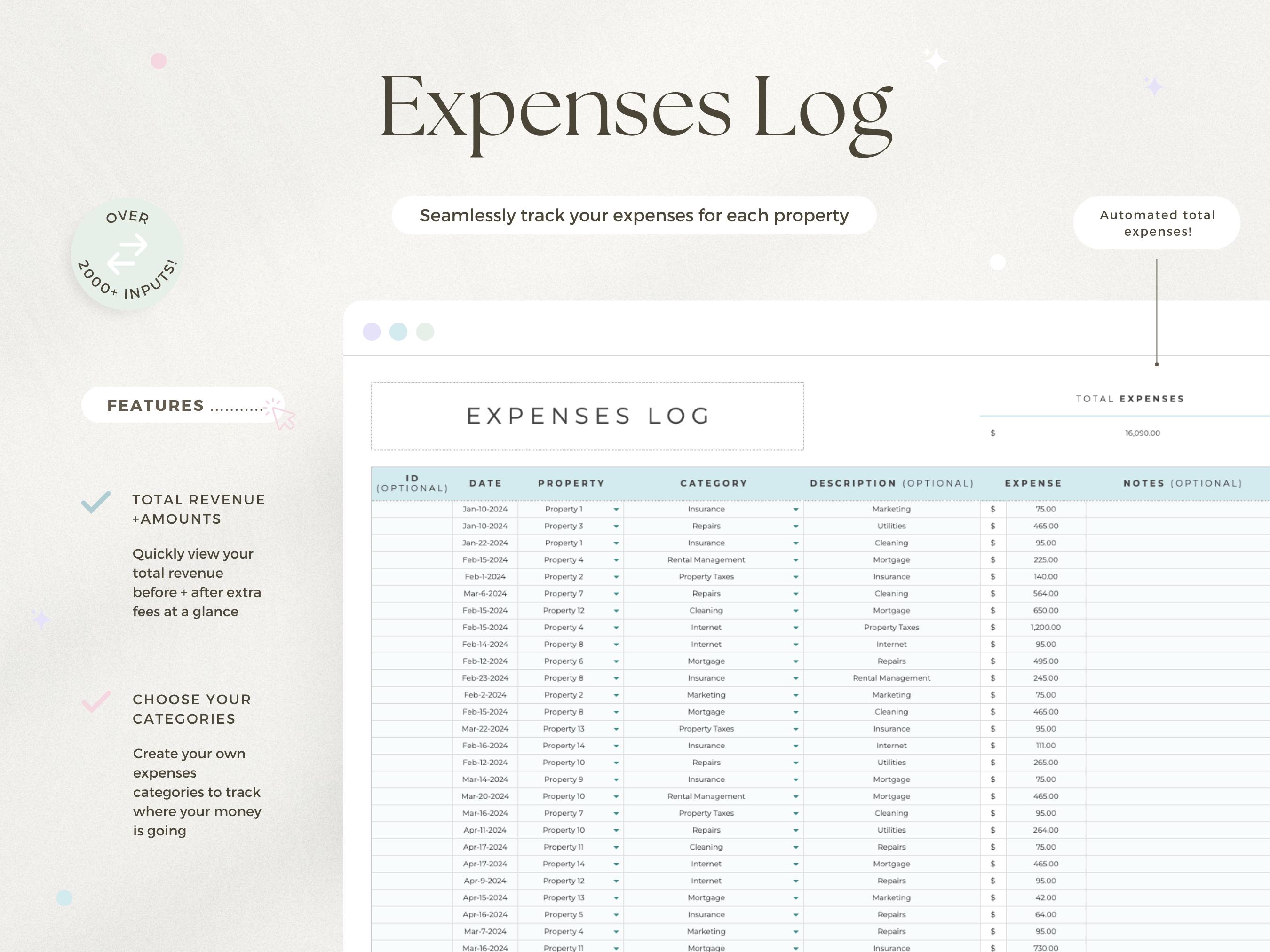Image resolution: width=1270 pixels, height=952 pixels.
Task: Open property dropdown on Jan-22-2024 row
Action: 616,543
